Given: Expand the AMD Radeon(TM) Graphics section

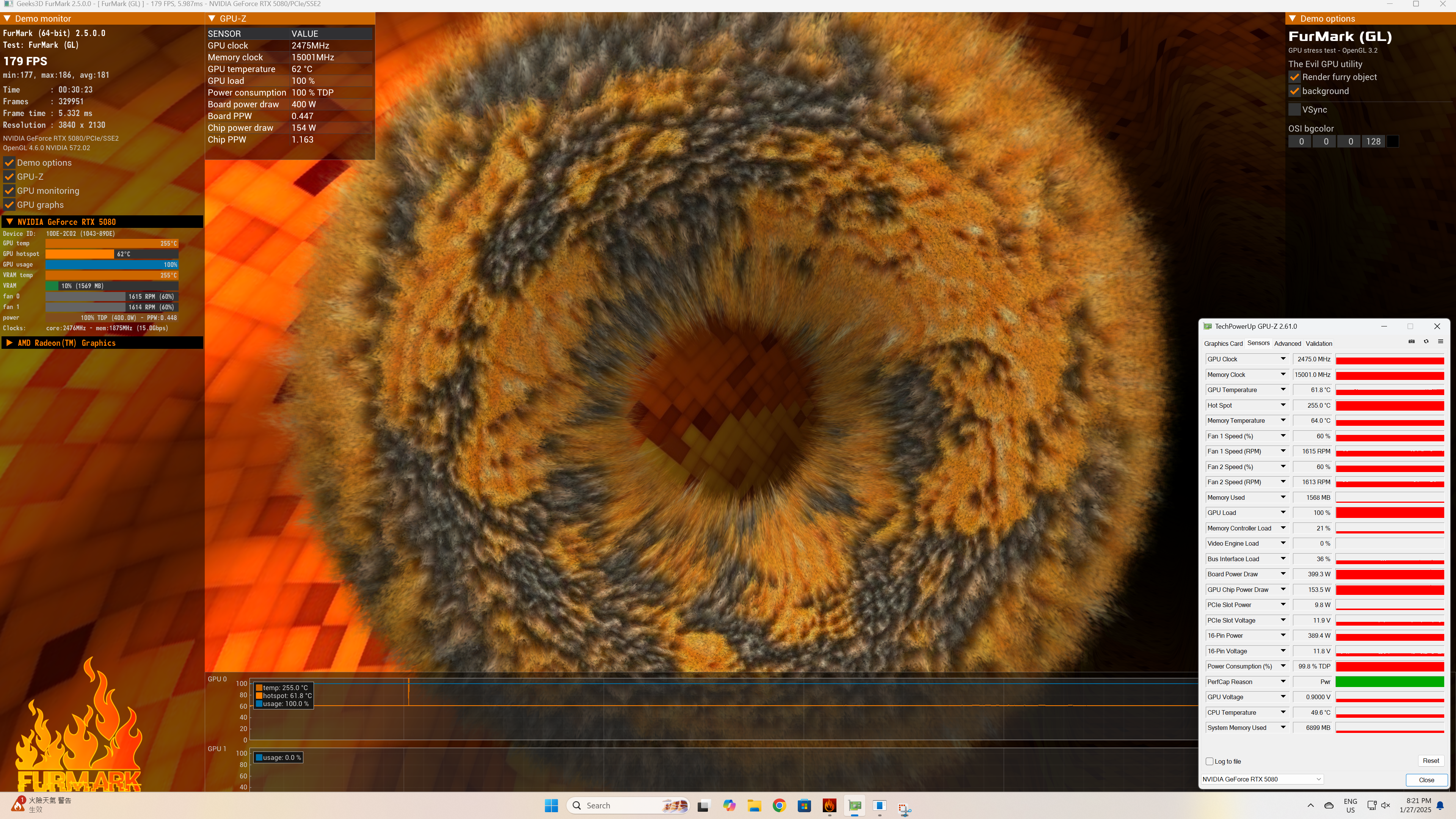Looking at the screenshot, I should (9, 343).
